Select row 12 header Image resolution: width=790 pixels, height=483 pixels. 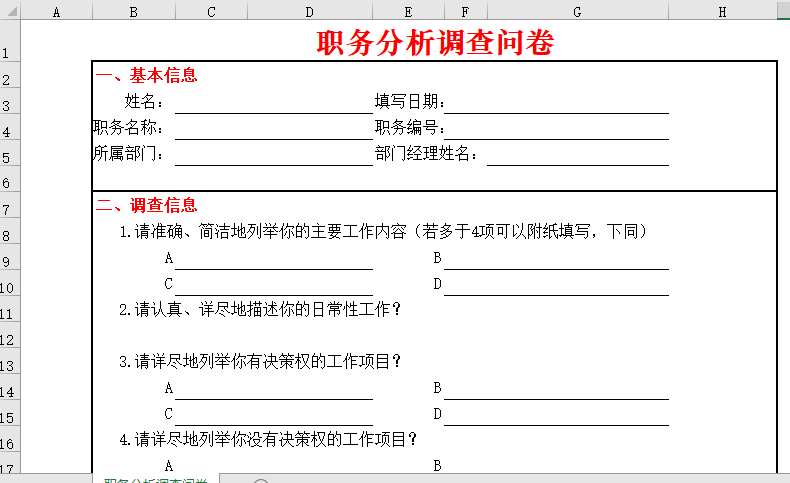click(x=10, y=335)
